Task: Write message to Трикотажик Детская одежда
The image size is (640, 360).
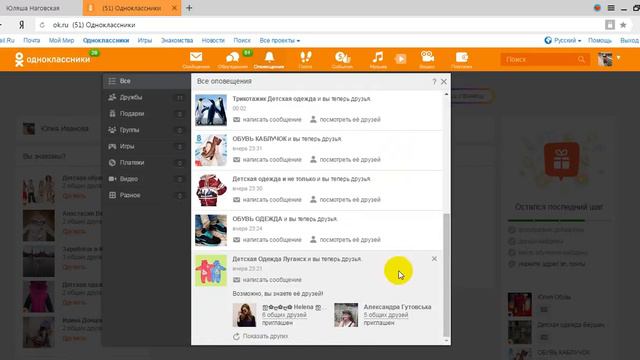Action: (x=267, y=120)
